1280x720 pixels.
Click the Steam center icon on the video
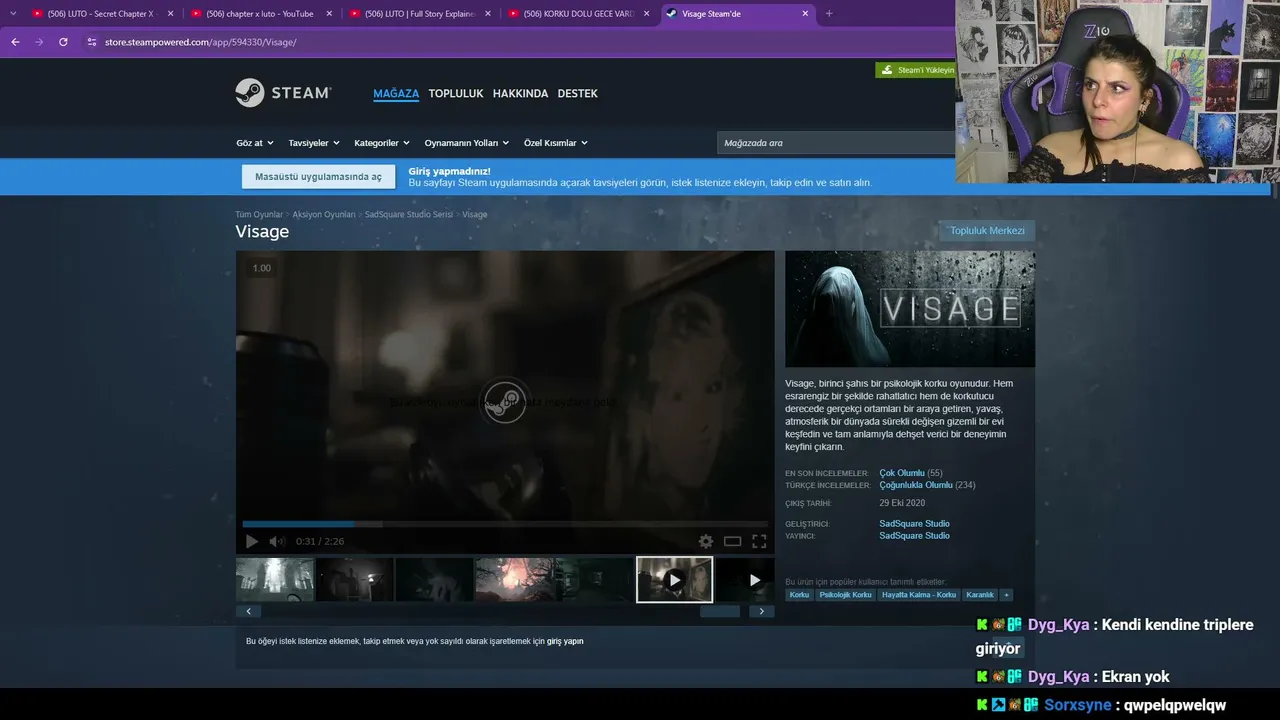tap(504, 401)
